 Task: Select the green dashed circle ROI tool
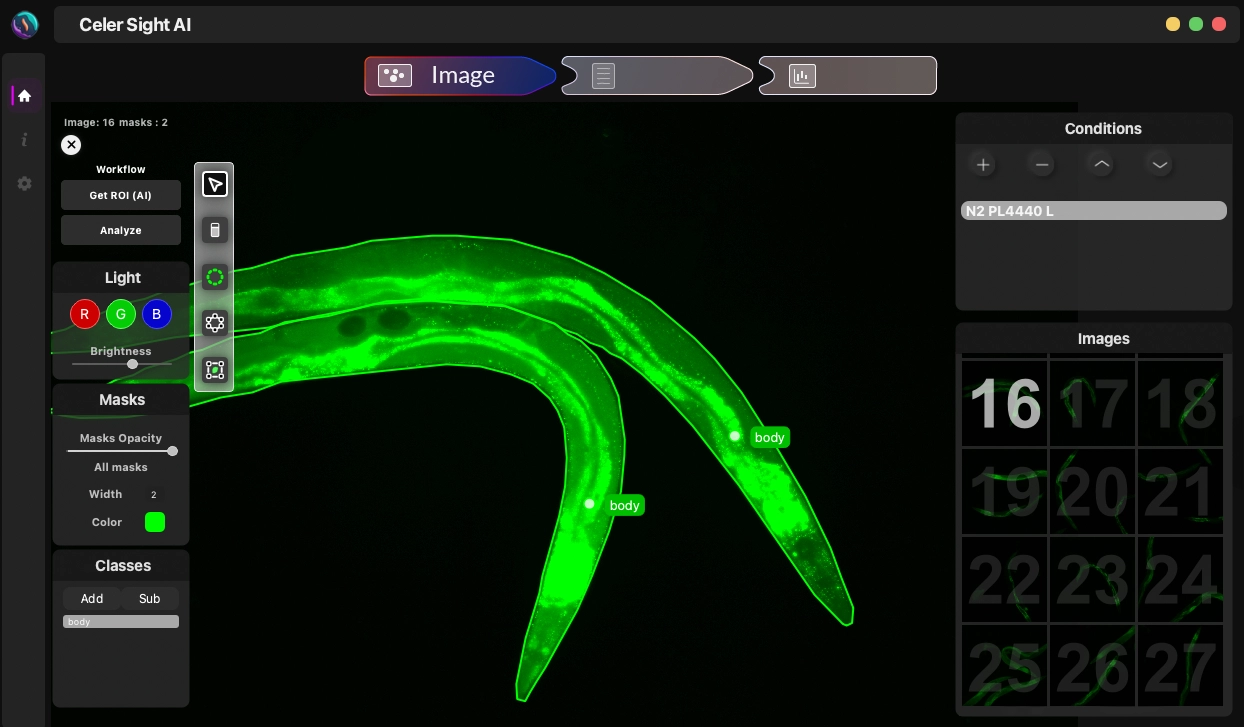214,277
